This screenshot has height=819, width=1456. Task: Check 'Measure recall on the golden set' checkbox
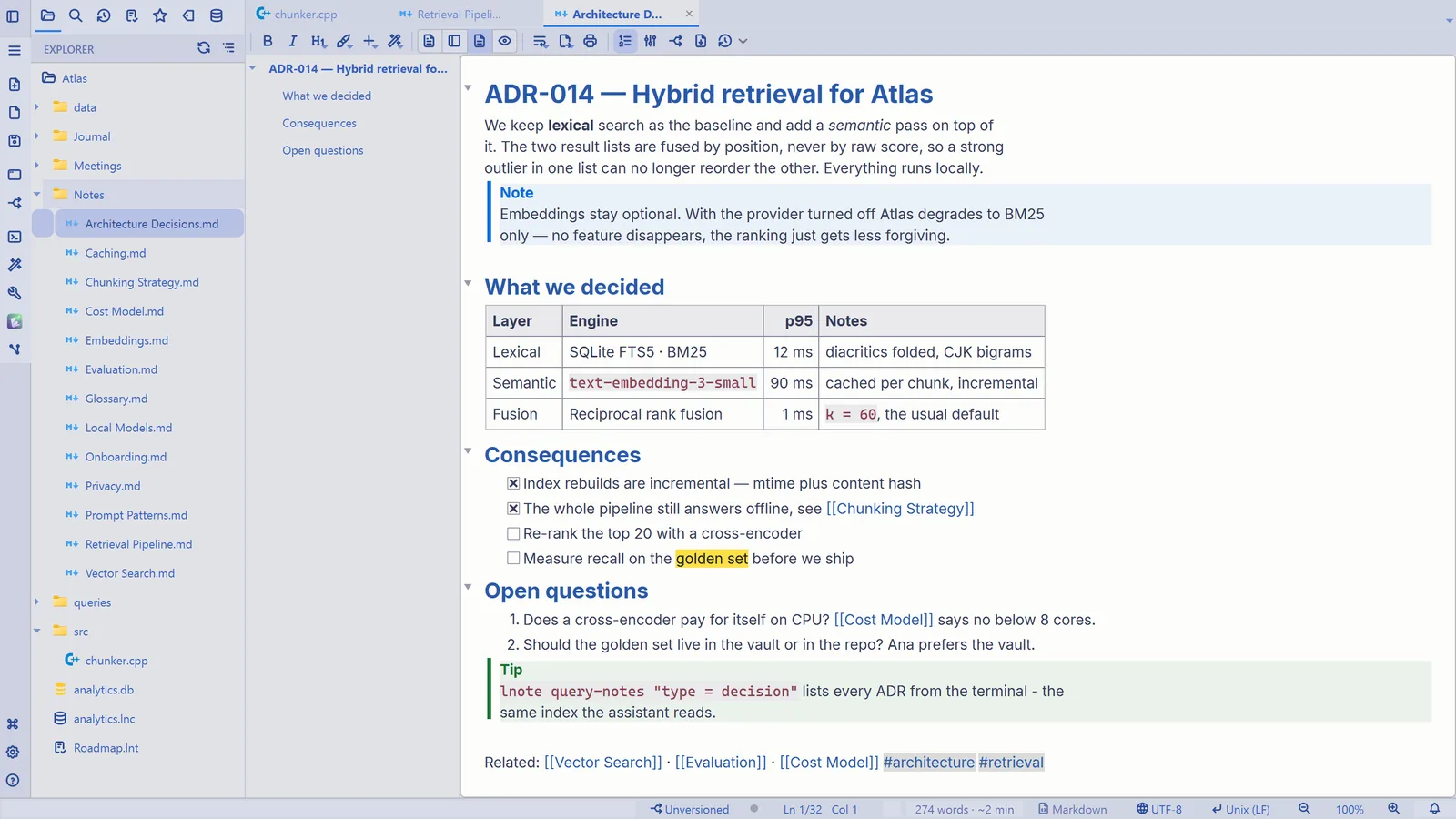513,559
